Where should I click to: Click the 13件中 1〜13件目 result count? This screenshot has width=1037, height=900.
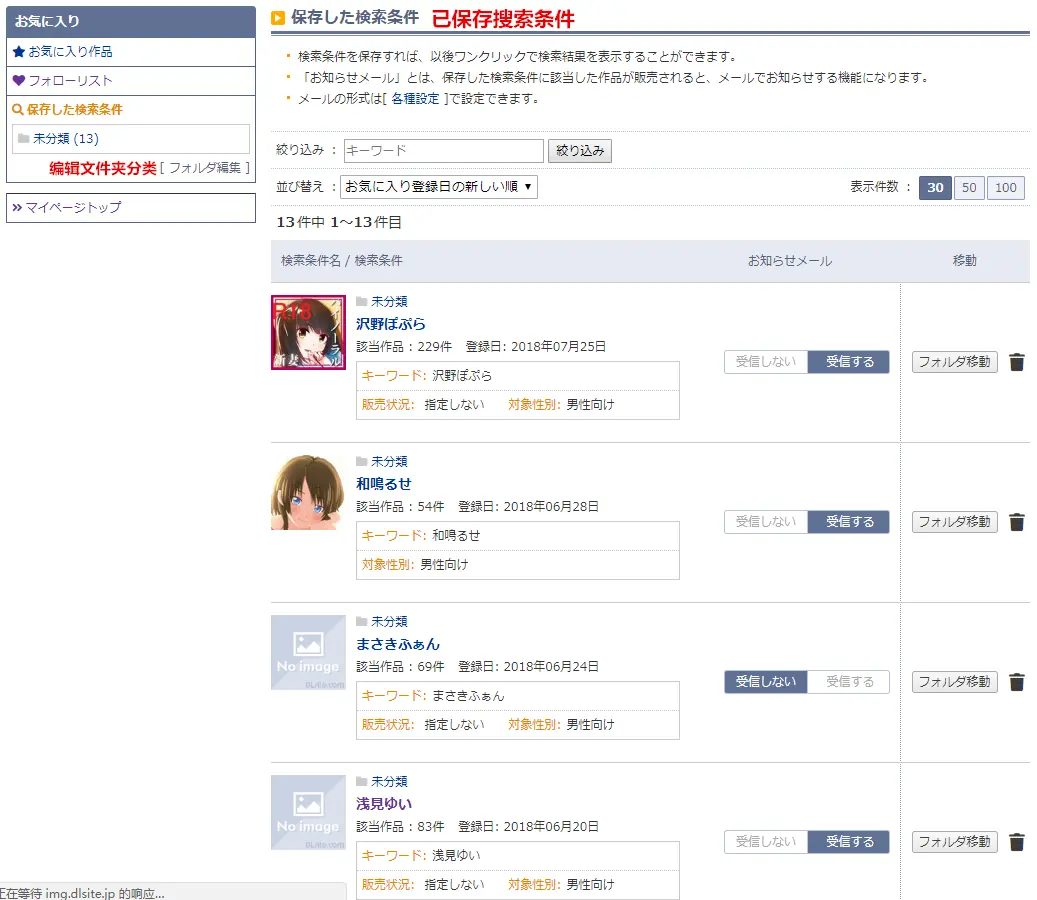(339, 222)
